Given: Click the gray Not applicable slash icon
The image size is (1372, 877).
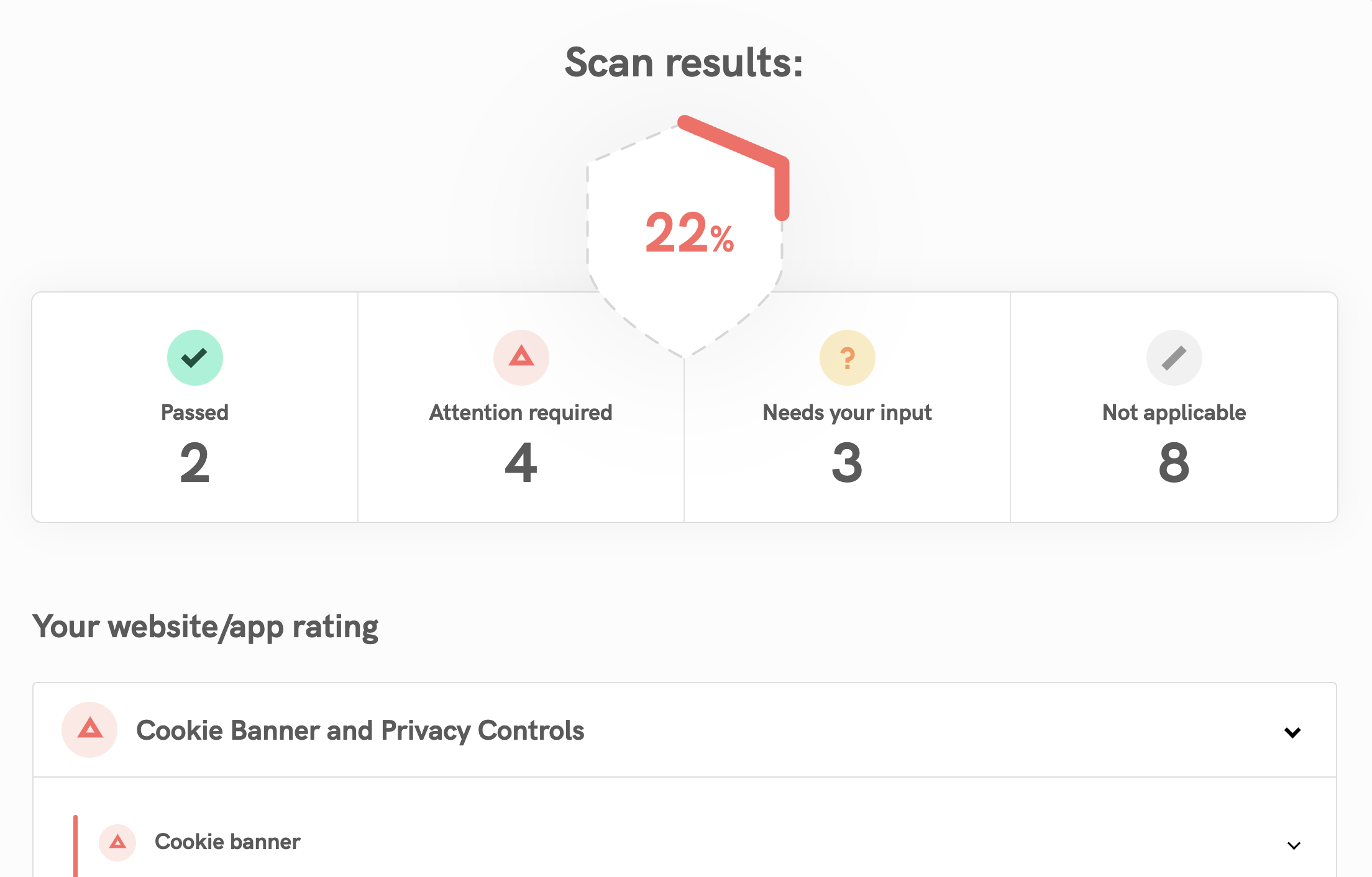Looking at the screenshot, I should pyautogui.click(x=1174, y=358).
